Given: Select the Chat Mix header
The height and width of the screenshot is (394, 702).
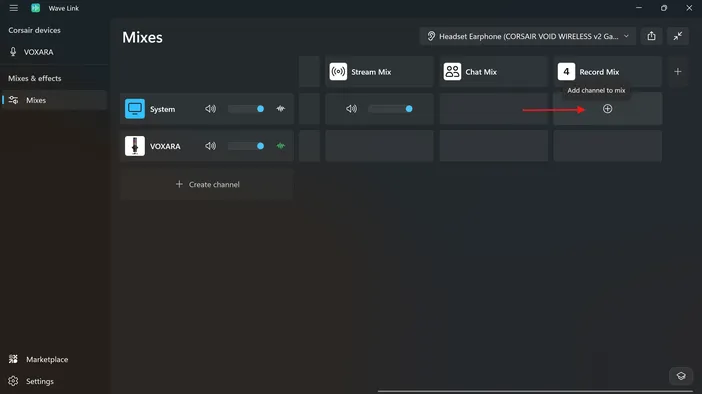Looking at the screenshot, I should pos(493,72).
